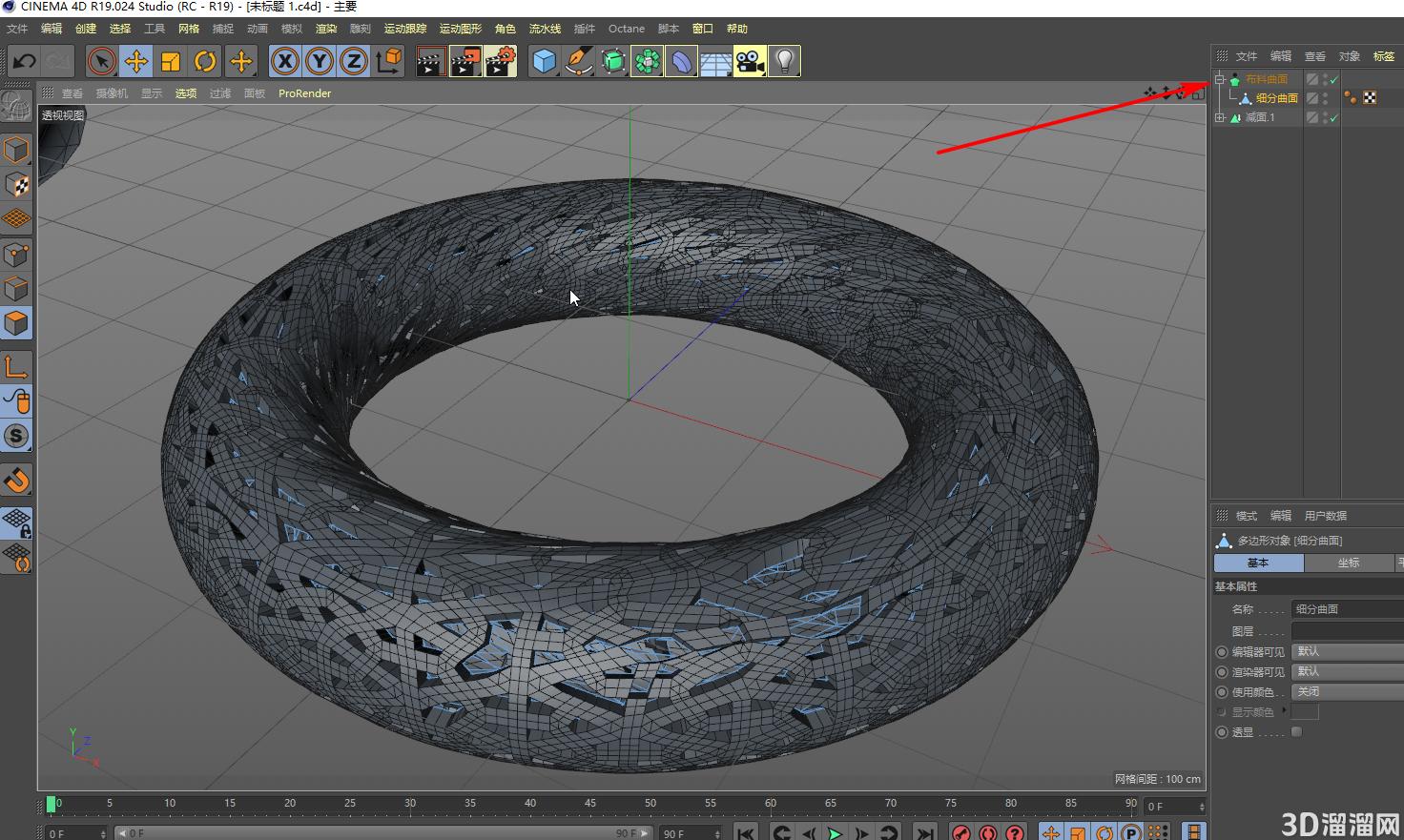Switch to the 基本 attributes tab
This screenshot has width=1404, height=840.
[1258, 563]
